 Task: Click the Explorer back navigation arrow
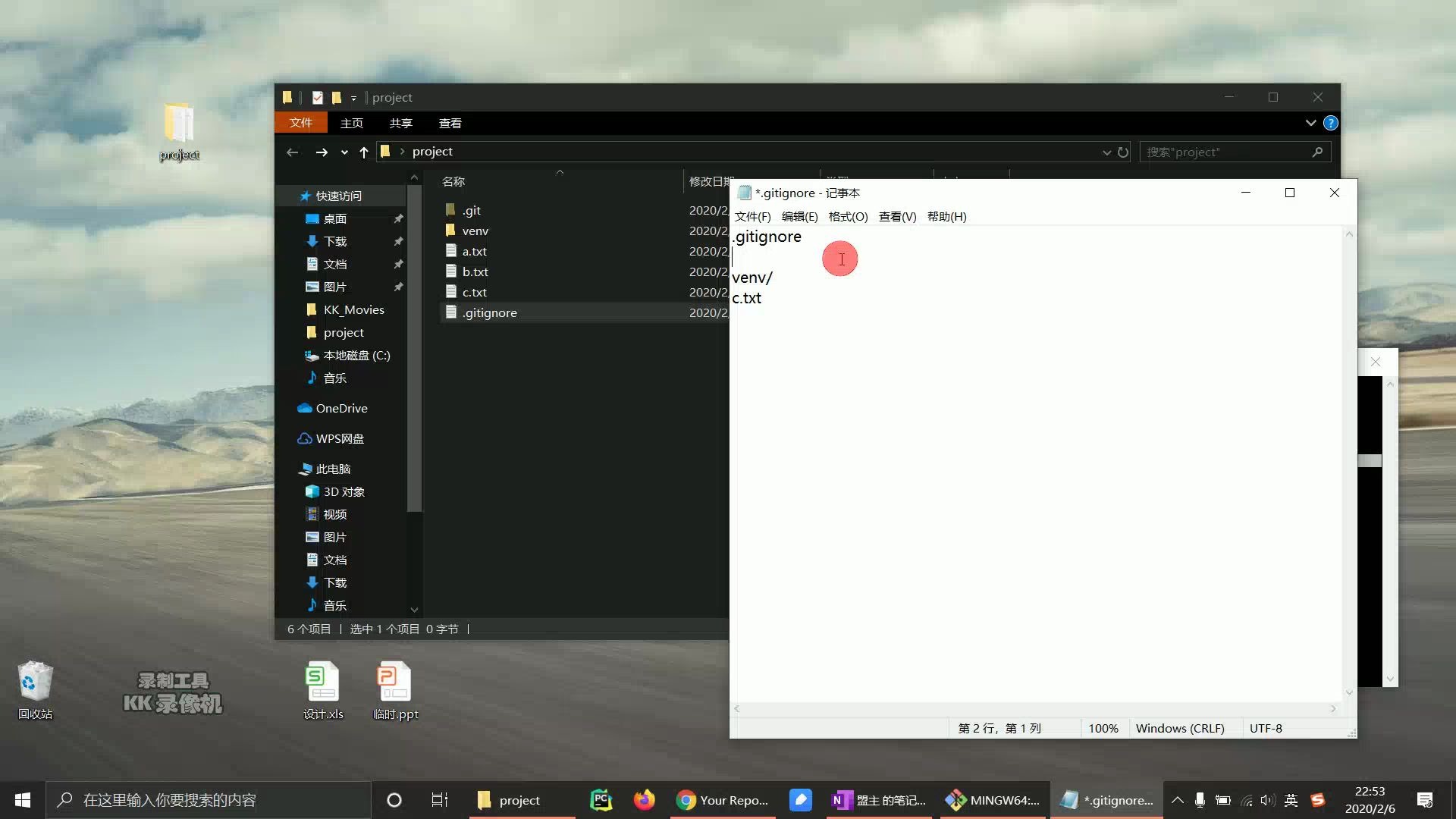[x=292, y=152]
